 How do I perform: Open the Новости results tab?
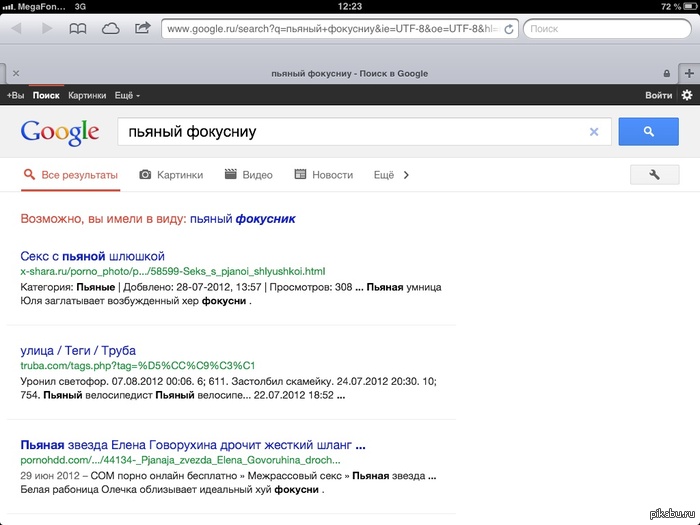(323, 175)
